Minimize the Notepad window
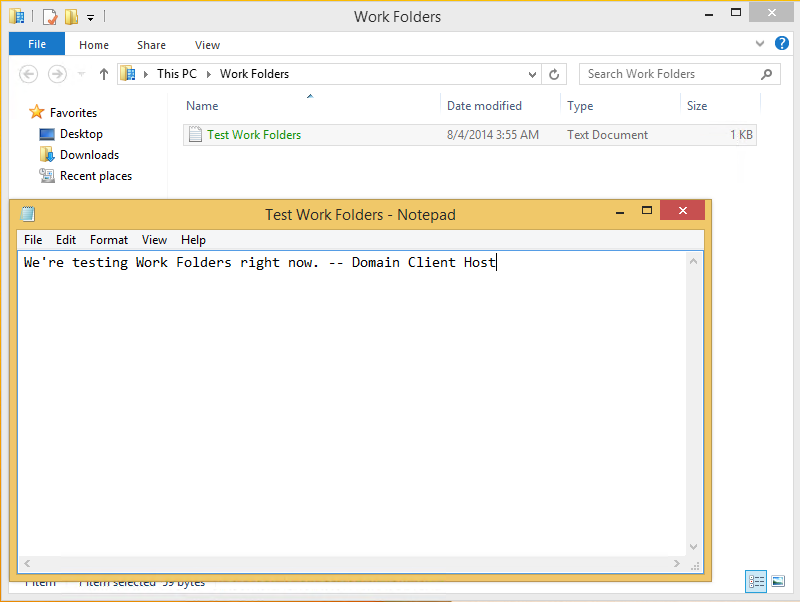Image resolution: width=800 pixels, height=602 pixels. tap(620, 212)
